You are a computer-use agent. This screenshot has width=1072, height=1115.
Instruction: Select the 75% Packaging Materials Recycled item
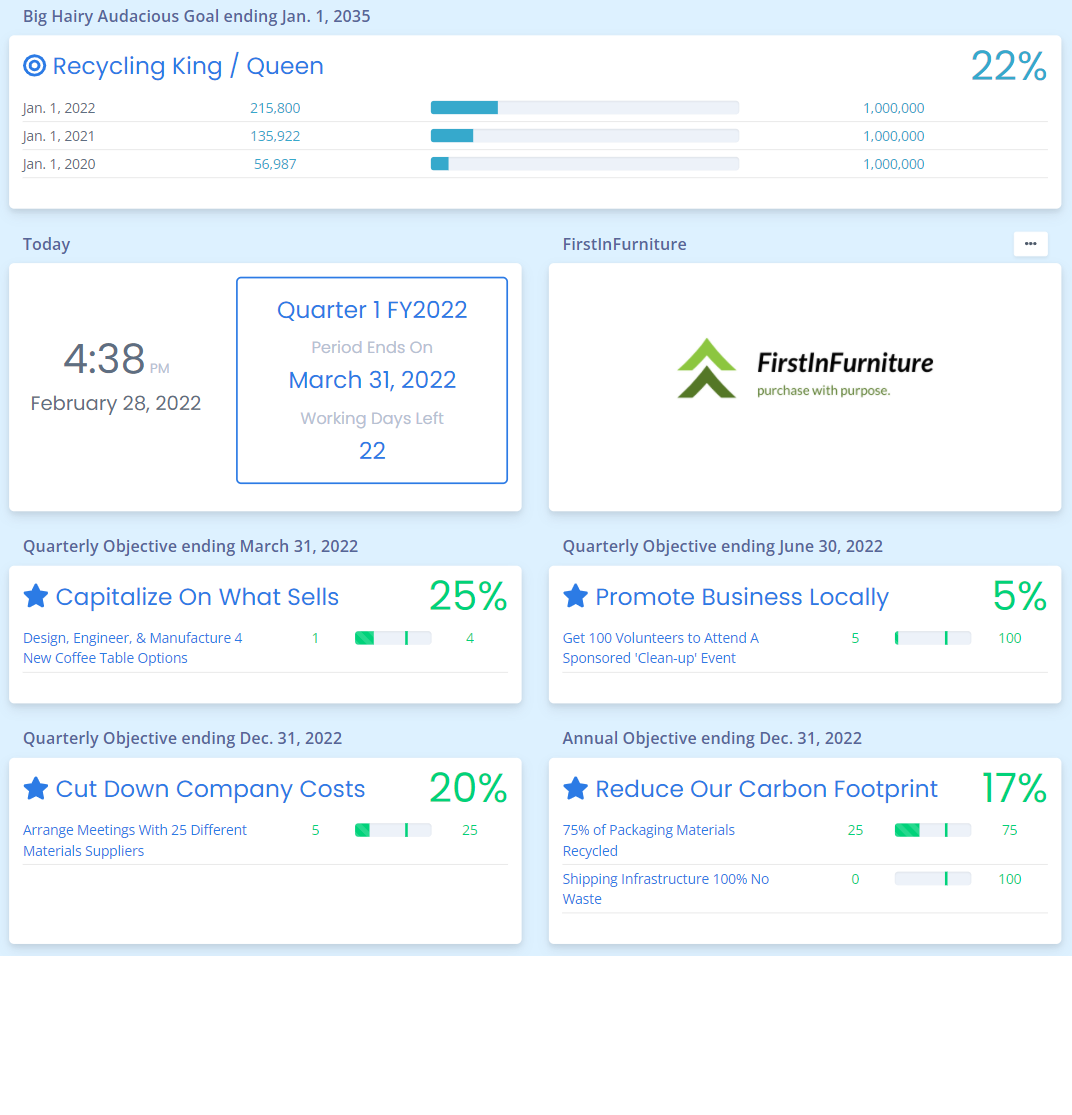click(x=647, y=840)
